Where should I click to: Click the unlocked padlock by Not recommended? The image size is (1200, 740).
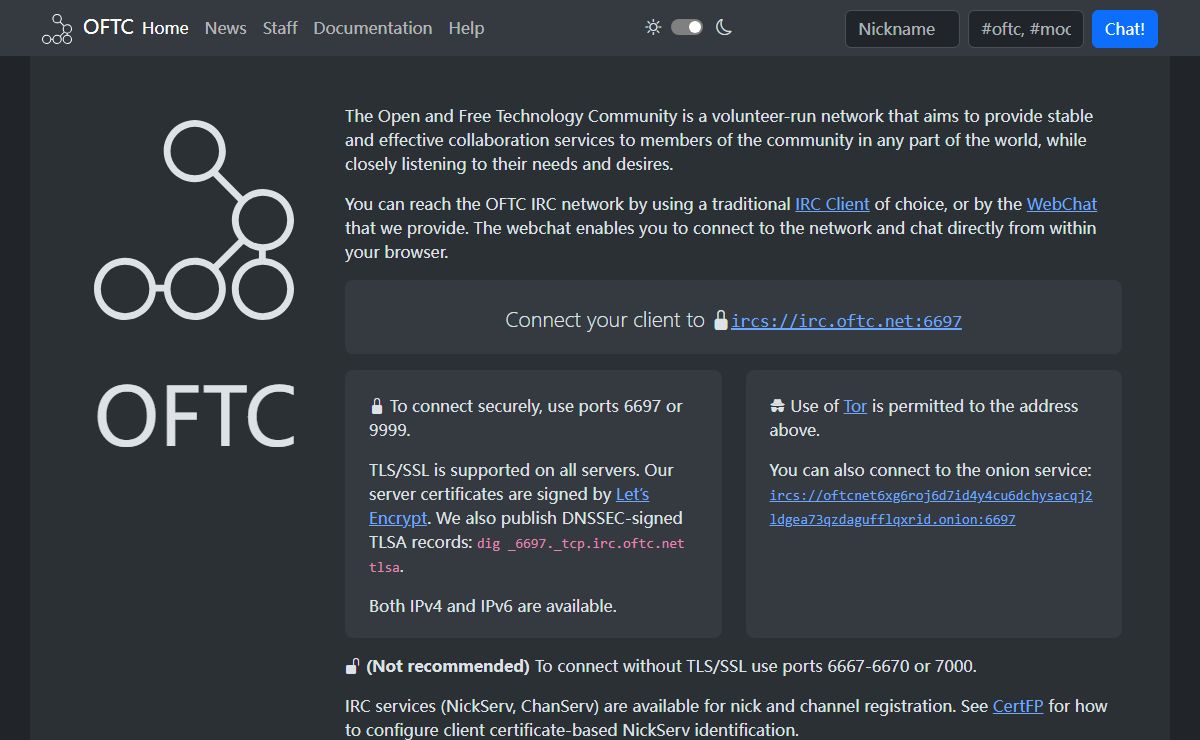pos(353,666)
